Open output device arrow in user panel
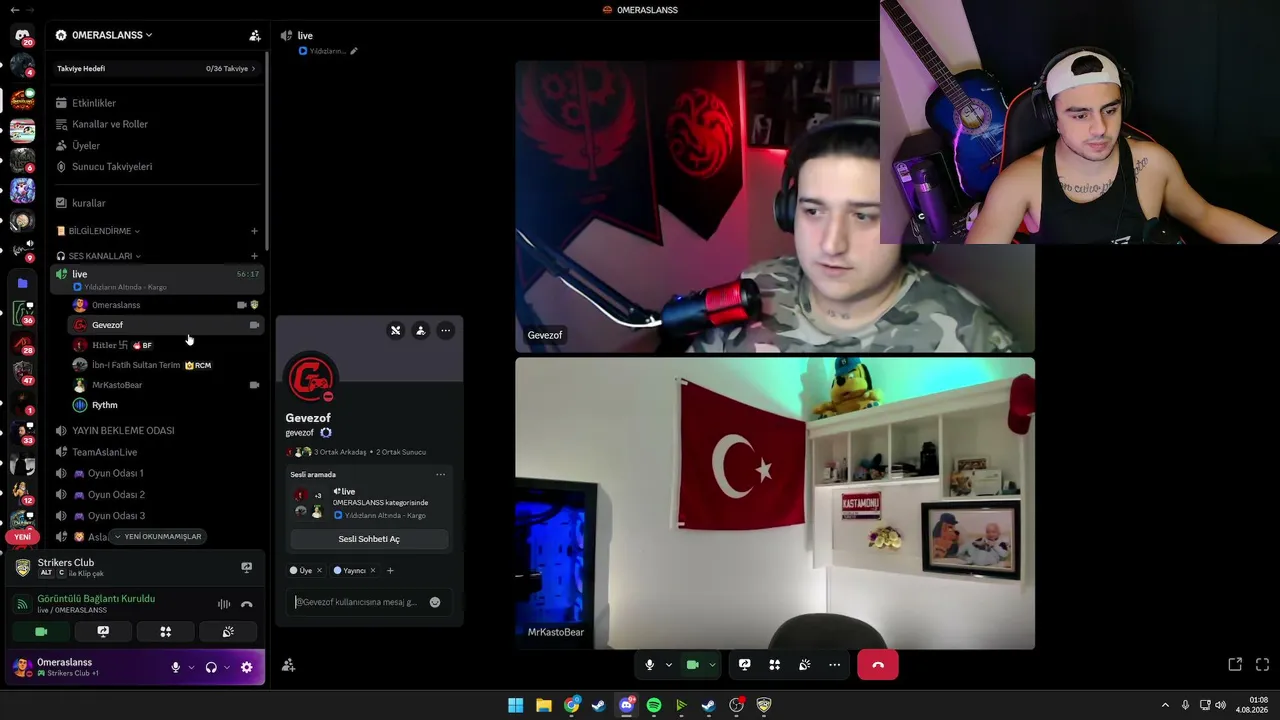1280x720 pixels. pos(227,667)
